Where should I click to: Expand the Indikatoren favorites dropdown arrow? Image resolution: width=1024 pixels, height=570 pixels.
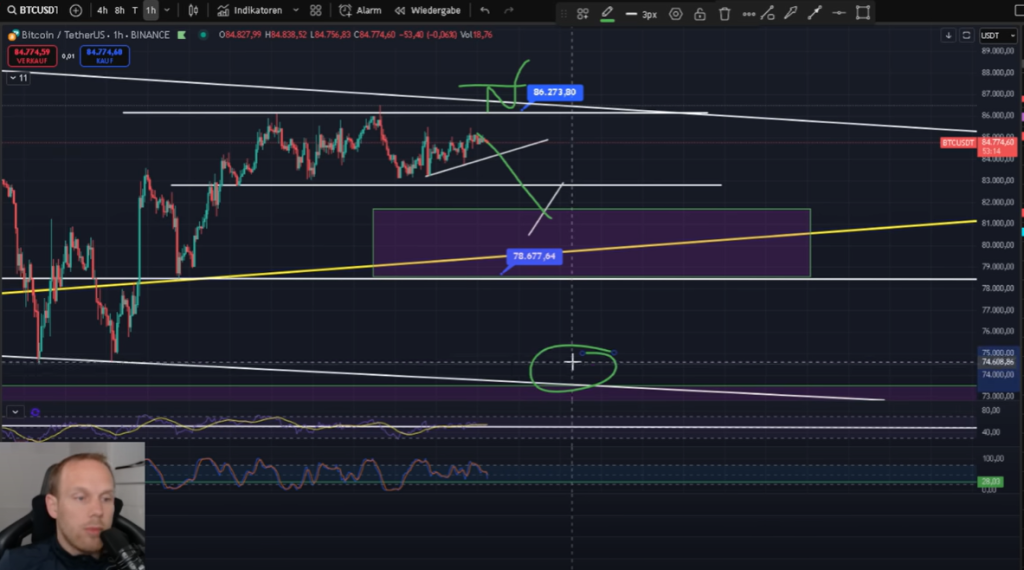coord(296,10)
